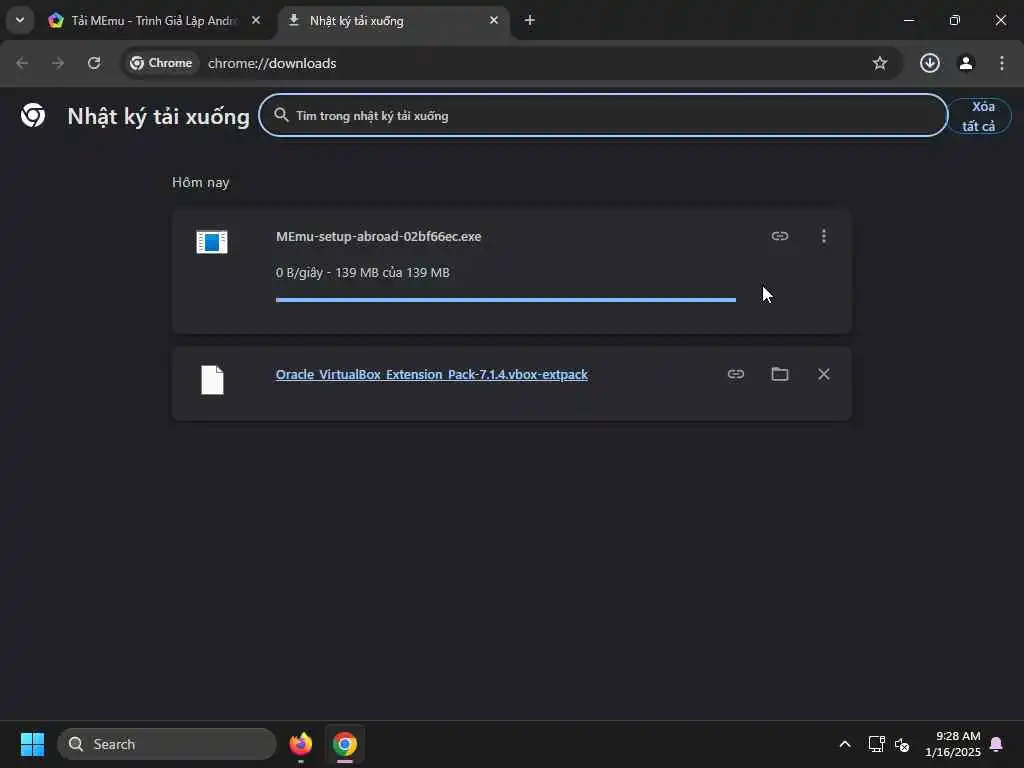Viewport: 1024px width, 768px height.
Task: Reload the downloads page
Action: pos(94,63)
